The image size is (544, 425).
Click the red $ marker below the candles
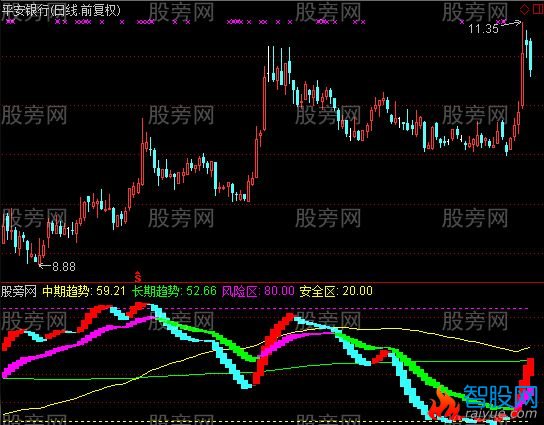coord(138,277)
